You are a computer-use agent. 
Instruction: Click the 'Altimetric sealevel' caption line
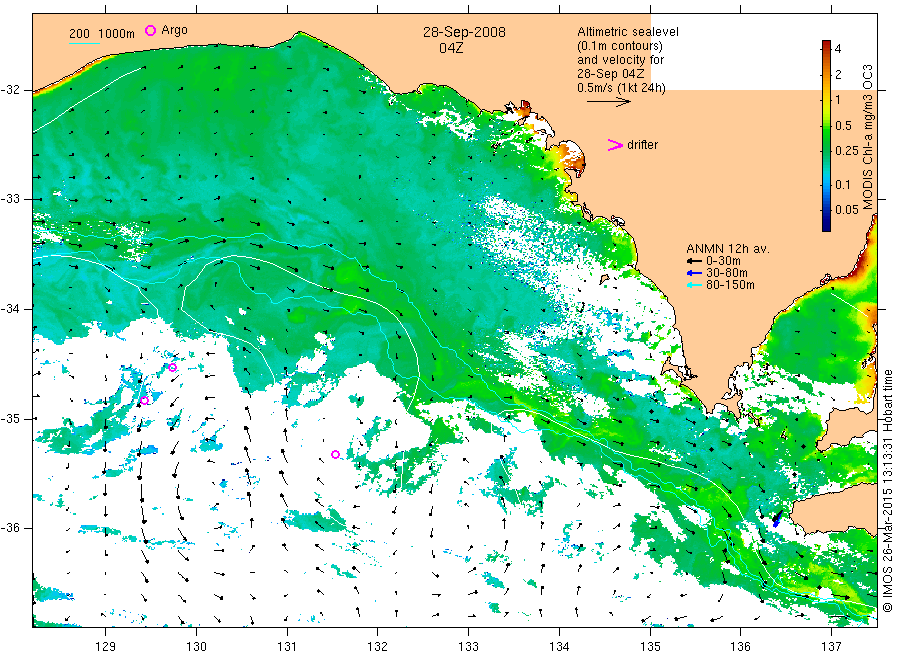click(627, 32)
